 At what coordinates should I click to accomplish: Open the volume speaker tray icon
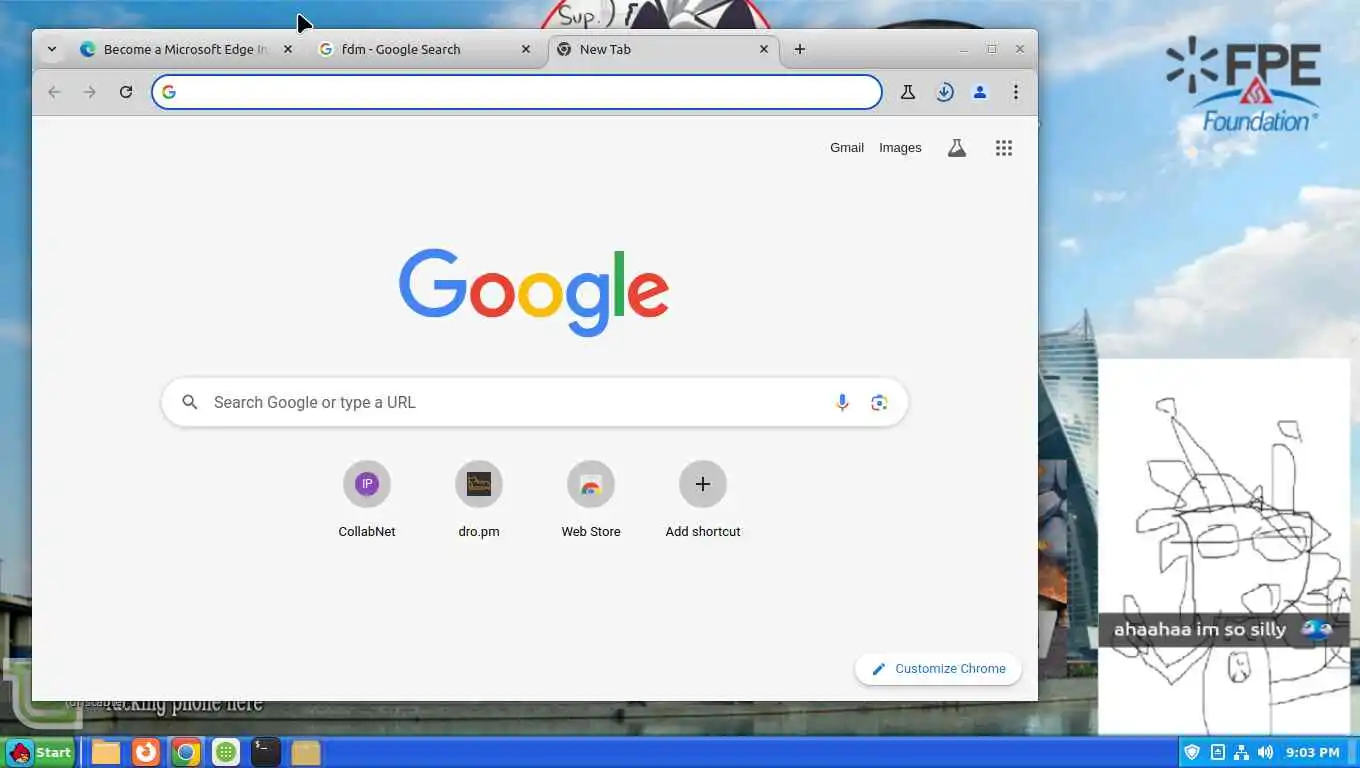[x=1265, y=752]
